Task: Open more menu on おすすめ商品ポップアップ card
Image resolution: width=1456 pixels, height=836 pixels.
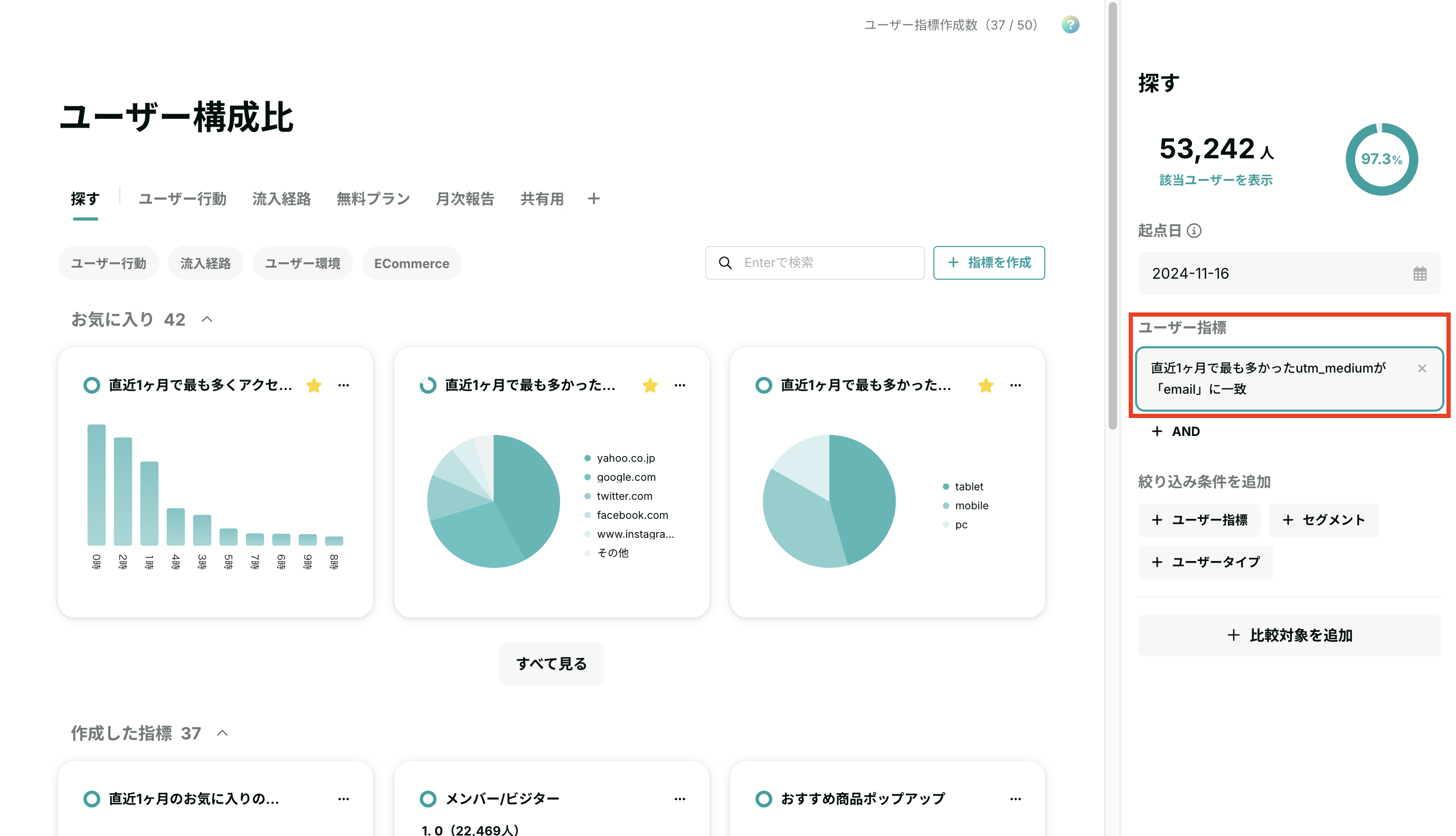Action: point(1015,799)
